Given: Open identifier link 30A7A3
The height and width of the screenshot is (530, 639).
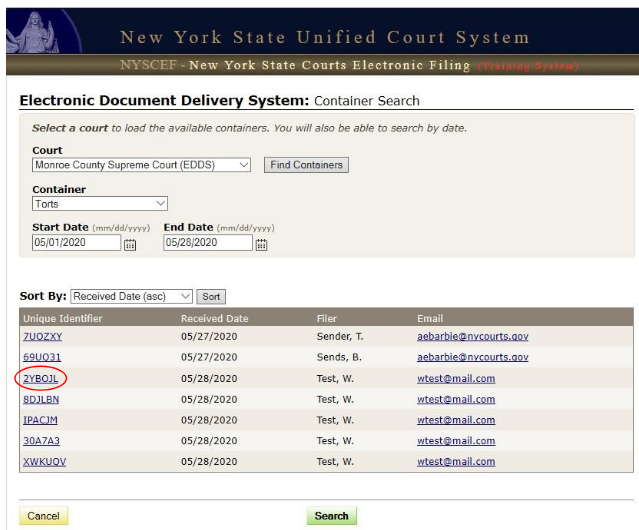Looking at the screenshot, I should coord(40,441).
